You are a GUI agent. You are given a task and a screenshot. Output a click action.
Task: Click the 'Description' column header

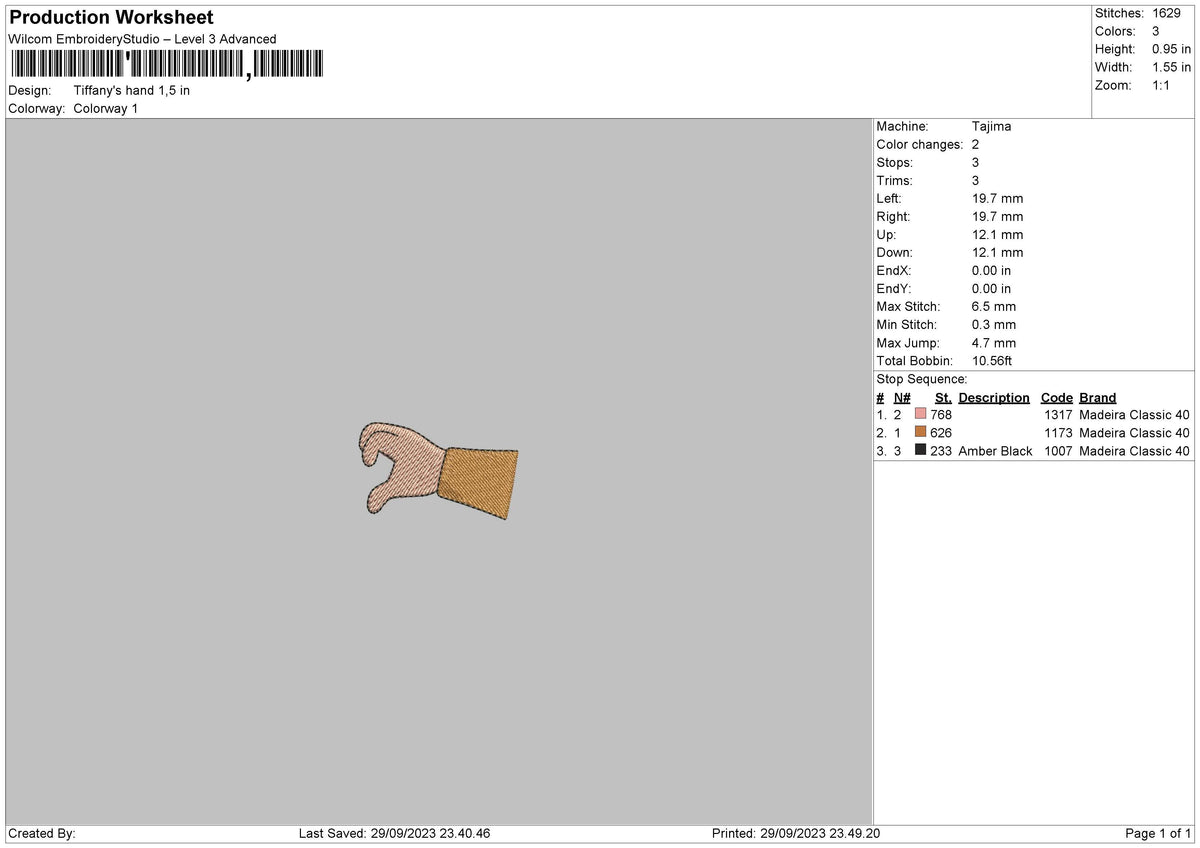(x=994, y=397)
